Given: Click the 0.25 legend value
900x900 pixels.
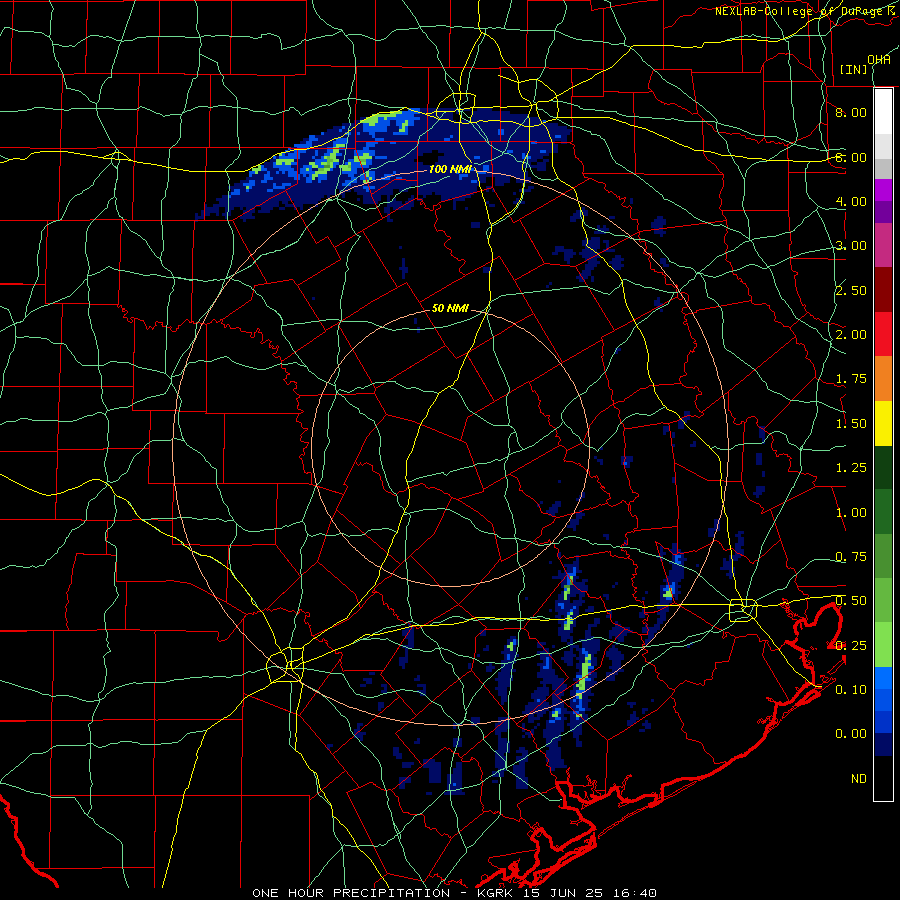Looking at the screenshot, I should (x=851, y=646).
